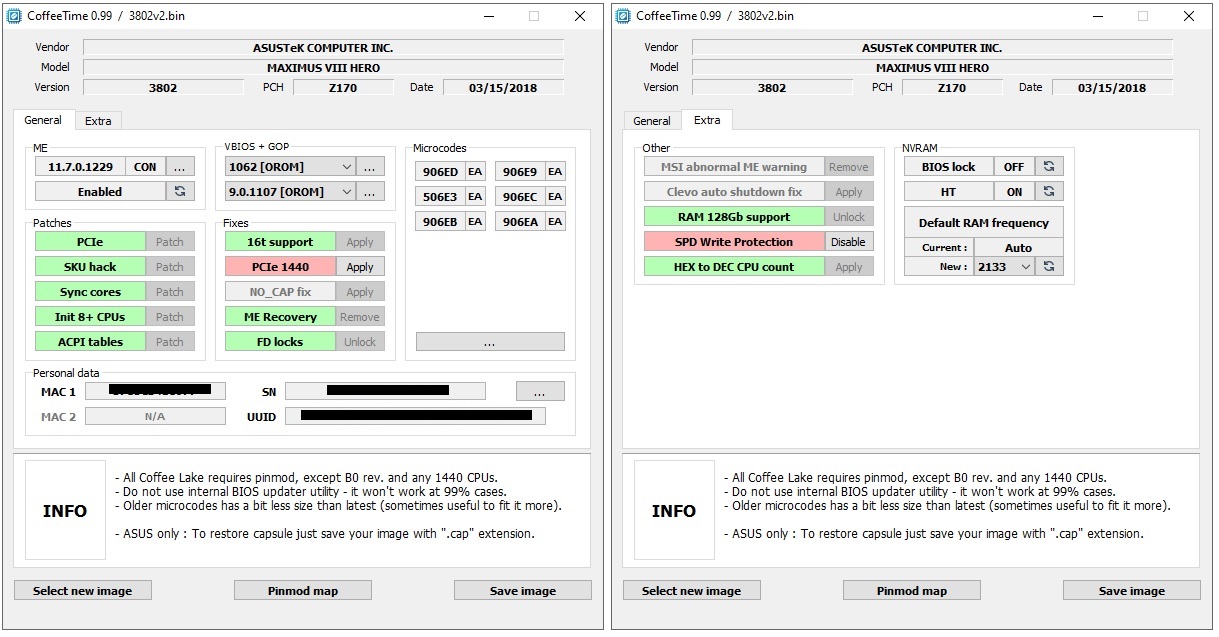Click the PCIe 1440 red fix label
Screen dimensions: 1219x637
click(x=280, y=266)
